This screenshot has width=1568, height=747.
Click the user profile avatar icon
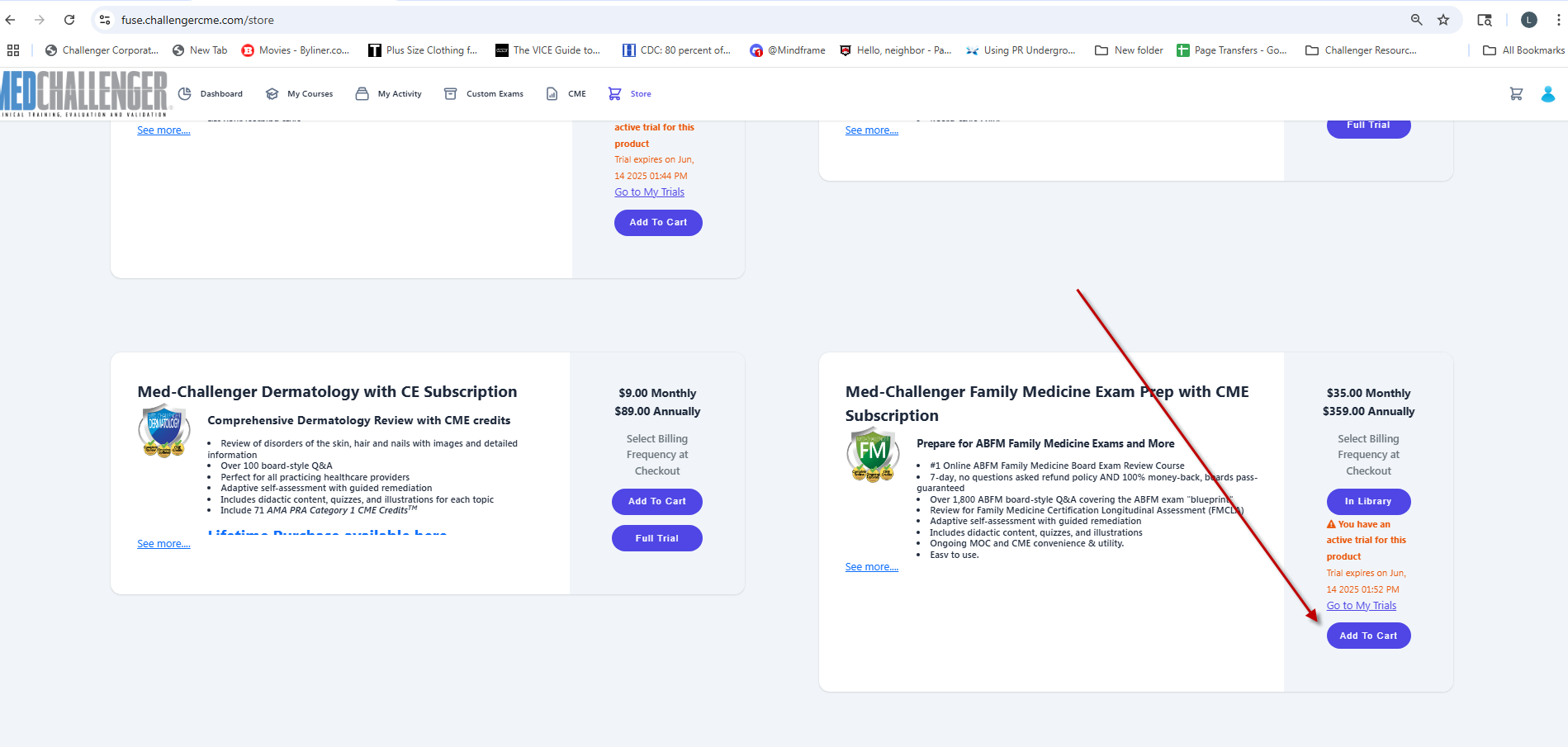pyautogui.click(x=1547, y=94)
